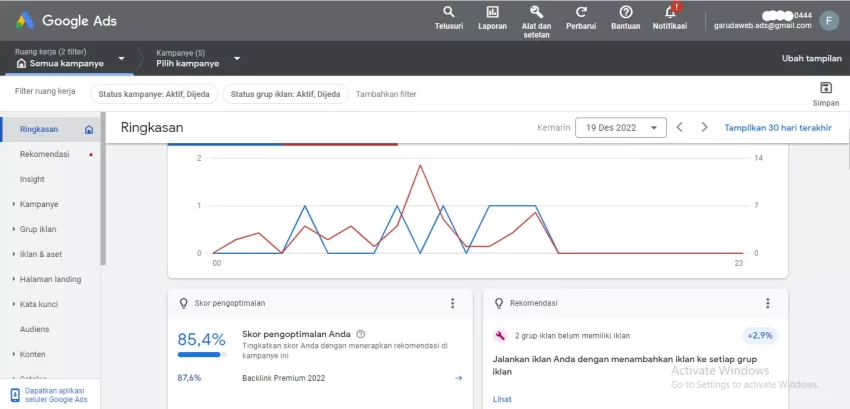850x409 pixels.
Task: Click Lihat link in Rekomendasi card
Action: coord(502,399)
